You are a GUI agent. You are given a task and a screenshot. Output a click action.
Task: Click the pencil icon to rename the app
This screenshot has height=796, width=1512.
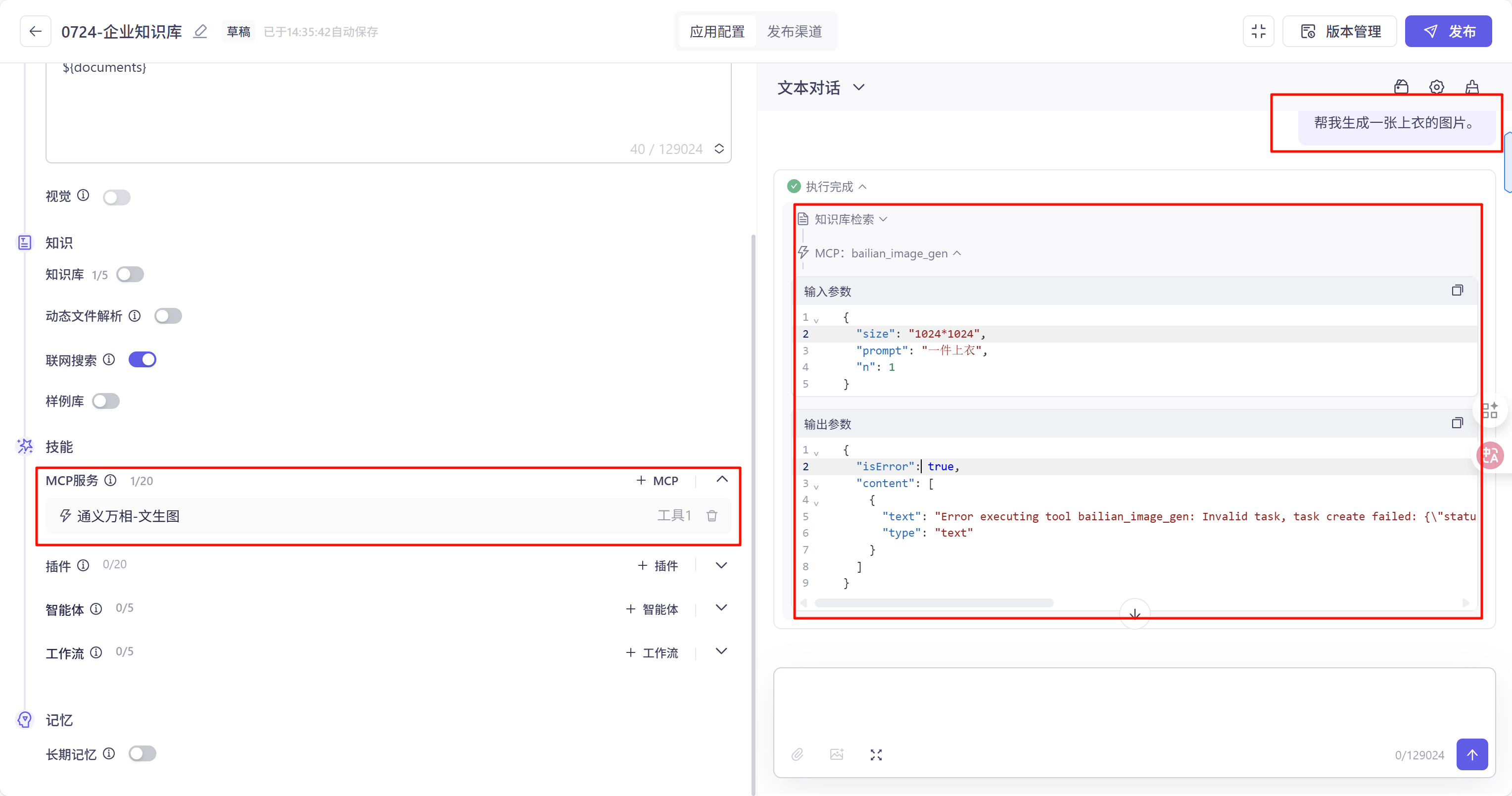(x=201, y=31)
